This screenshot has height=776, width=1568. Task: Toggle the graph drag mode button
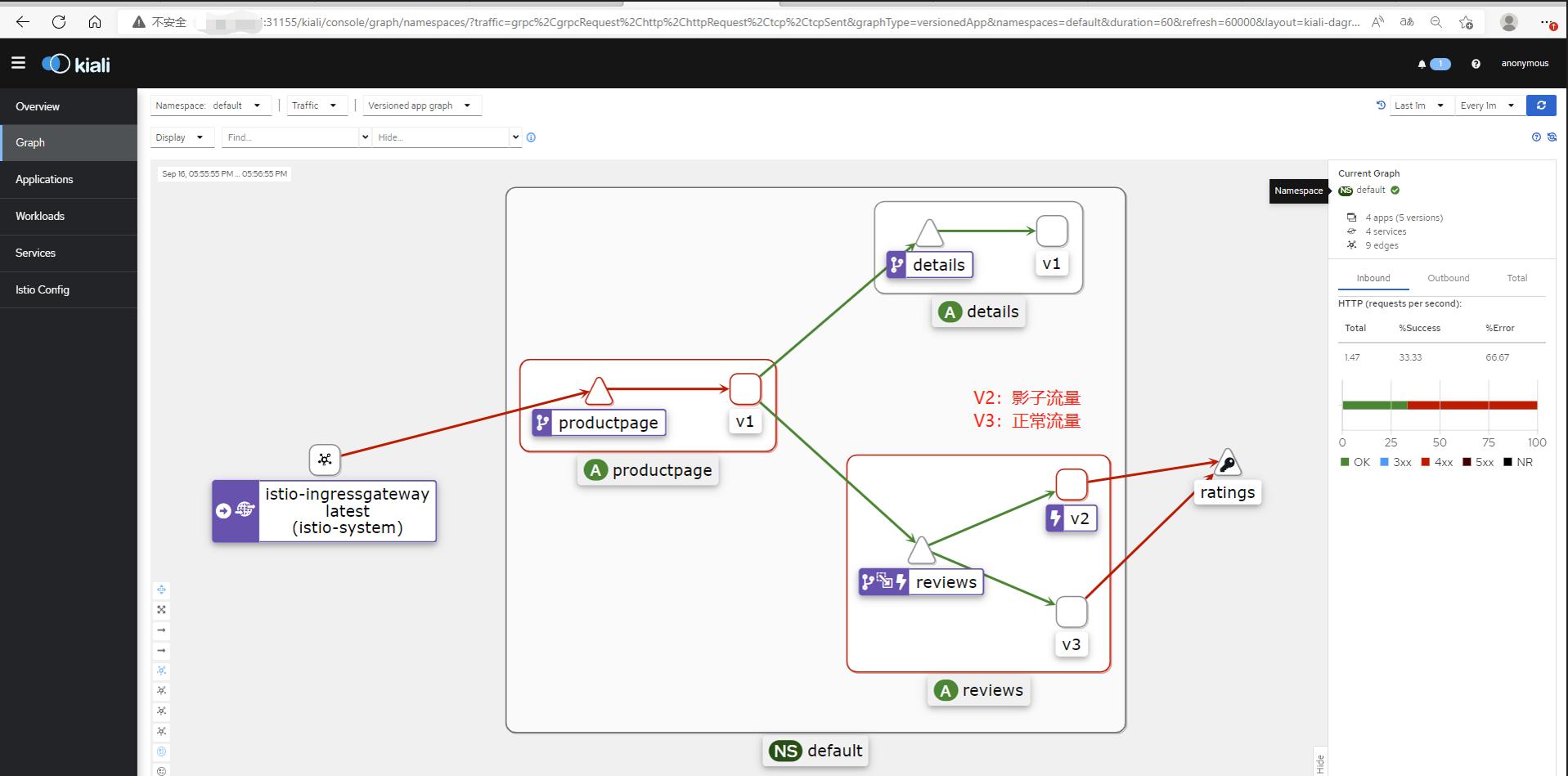(161, 590)
